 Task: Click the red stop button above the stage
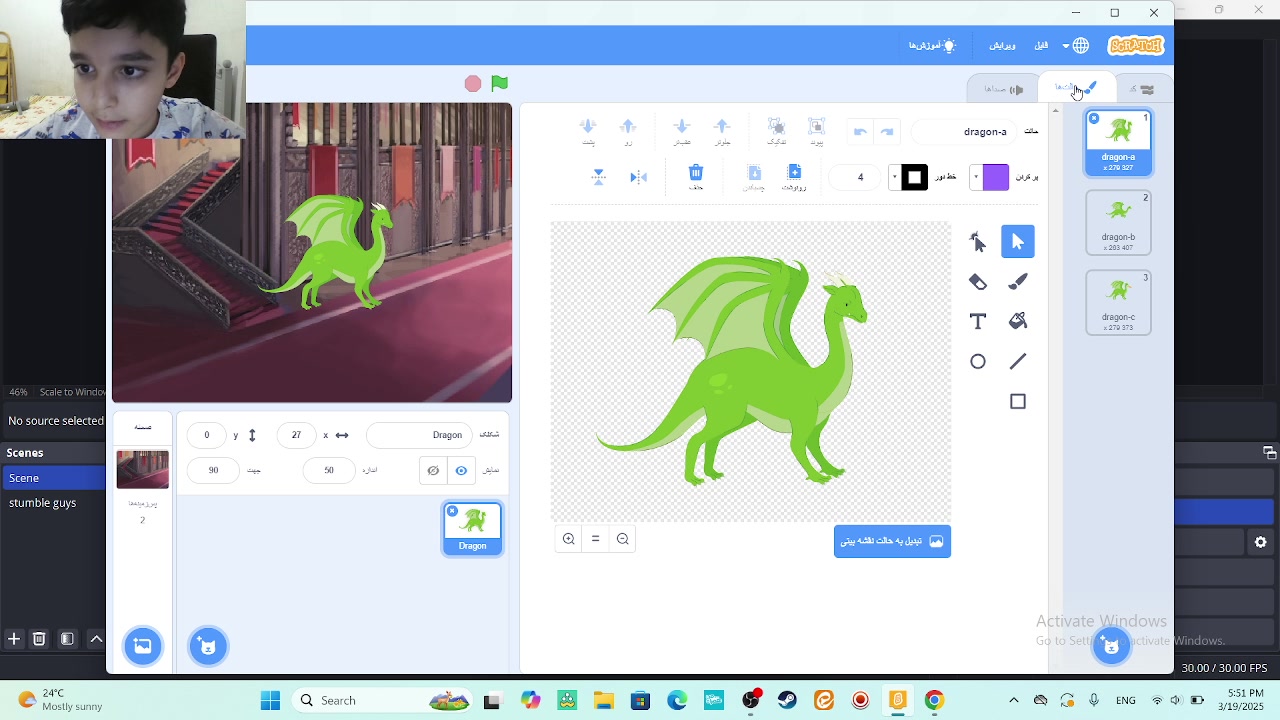(x=473, y=84)
